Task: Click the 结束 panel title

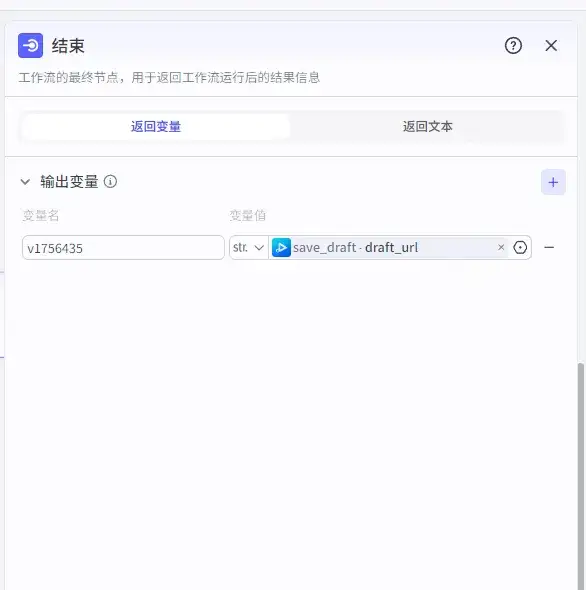Action: tap(68, 46)
